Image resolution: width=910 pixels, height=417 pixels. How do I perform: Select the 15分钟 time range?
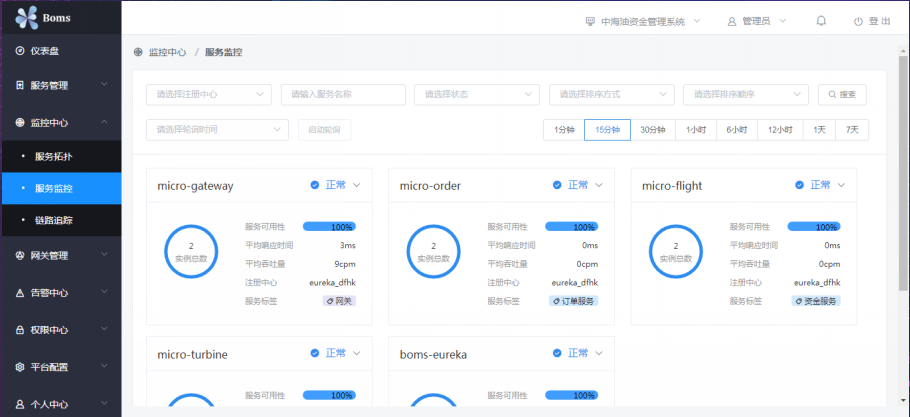point(607,130)
